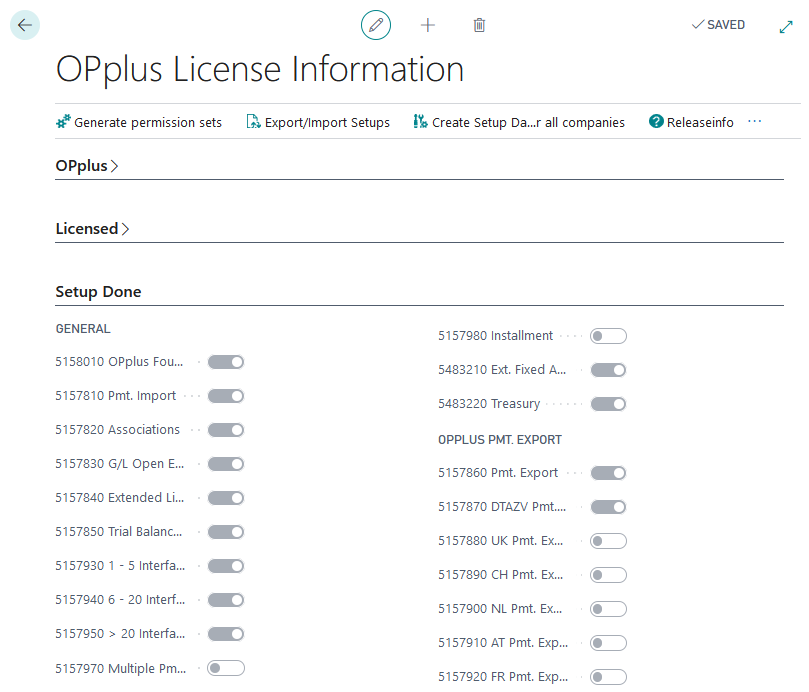Collapse the Setup Done section header

[x=98, y=292]
